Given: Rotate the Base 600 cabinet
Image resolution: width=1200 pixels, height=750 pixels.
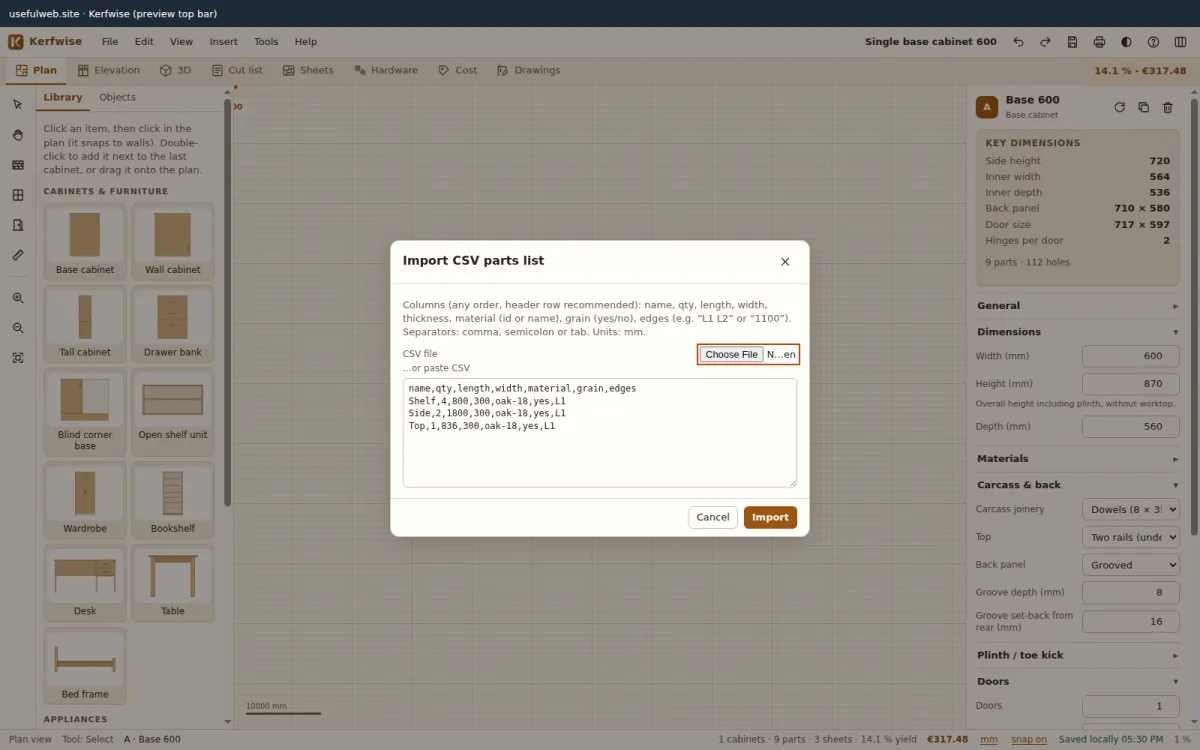Looking at the screenshot, I should click(x=1119, y=107).
